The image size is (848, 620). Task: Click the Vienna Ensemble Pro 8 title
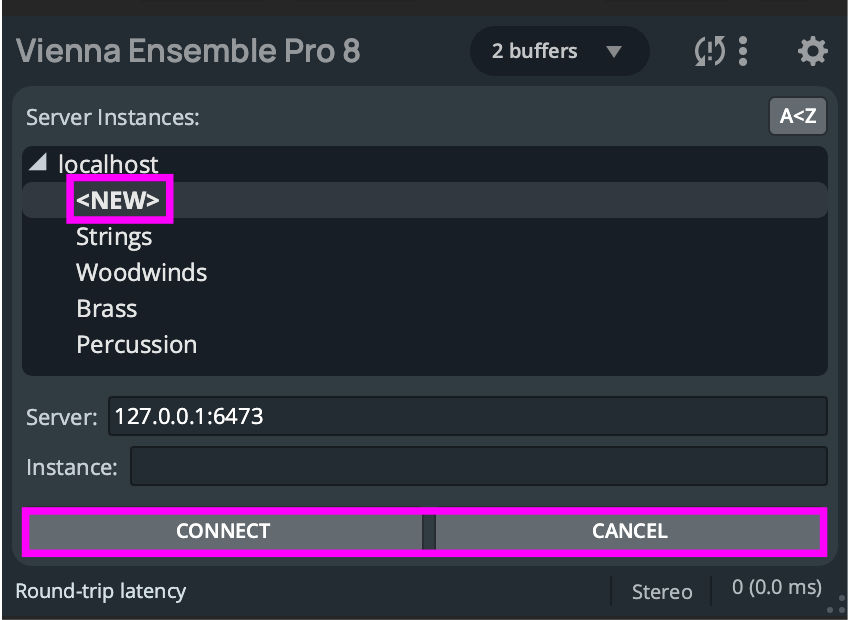pyautogui.click(x=188, y=51)
